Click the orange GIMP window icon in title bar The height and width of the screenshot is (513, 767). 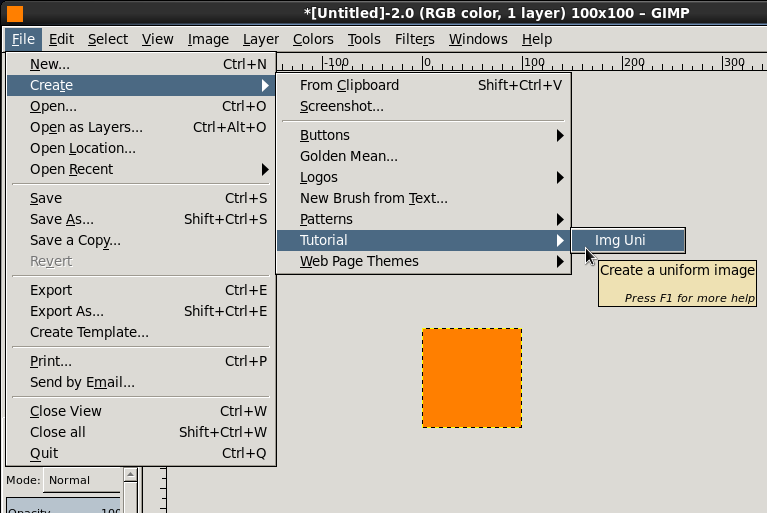(14, 13)
